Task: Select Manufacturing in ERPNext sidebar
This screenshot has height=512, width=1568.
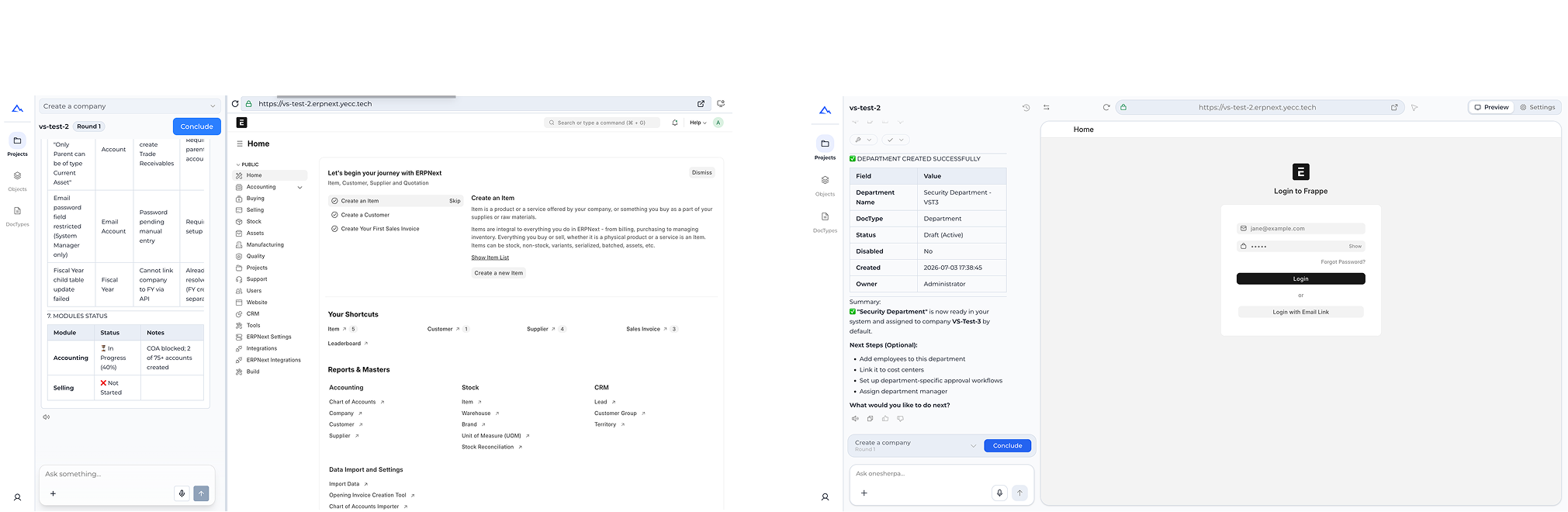Action: tap(265, 245)
